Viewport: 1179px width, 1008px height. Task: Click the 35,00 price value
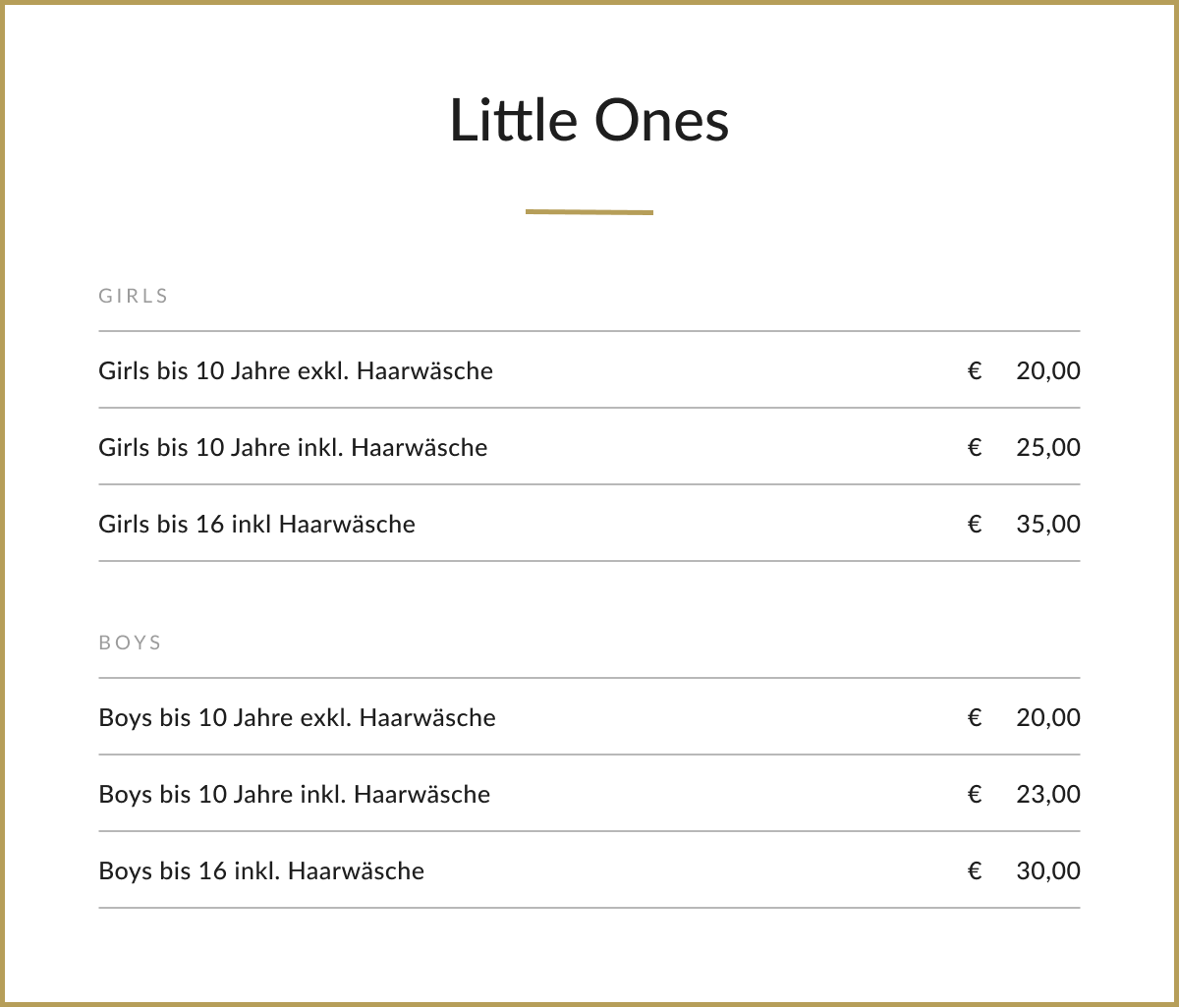point(1048,524)
